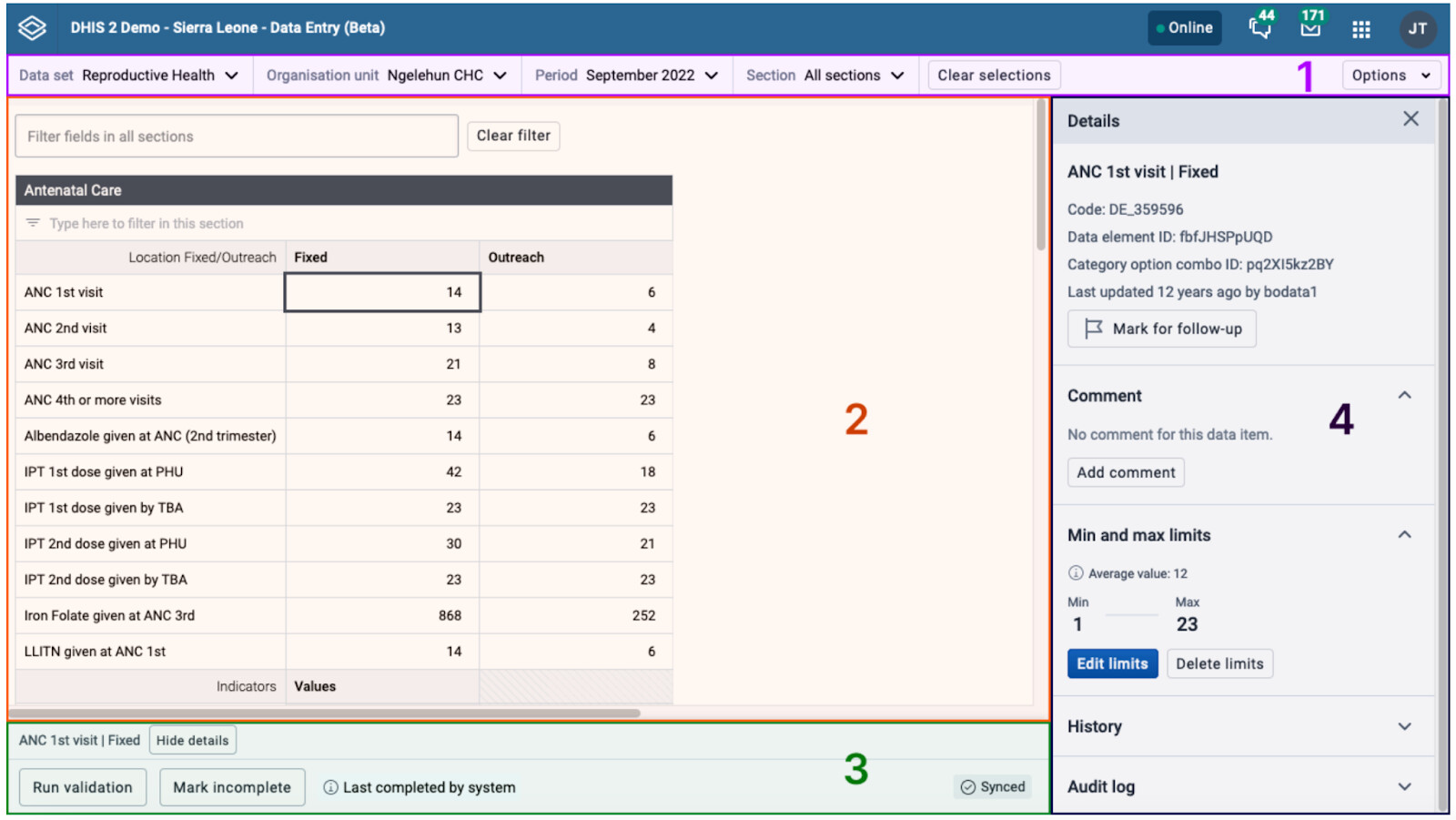Expand the Audit log section
This screenshot has width=1456, height=820.
point(1242,786)
